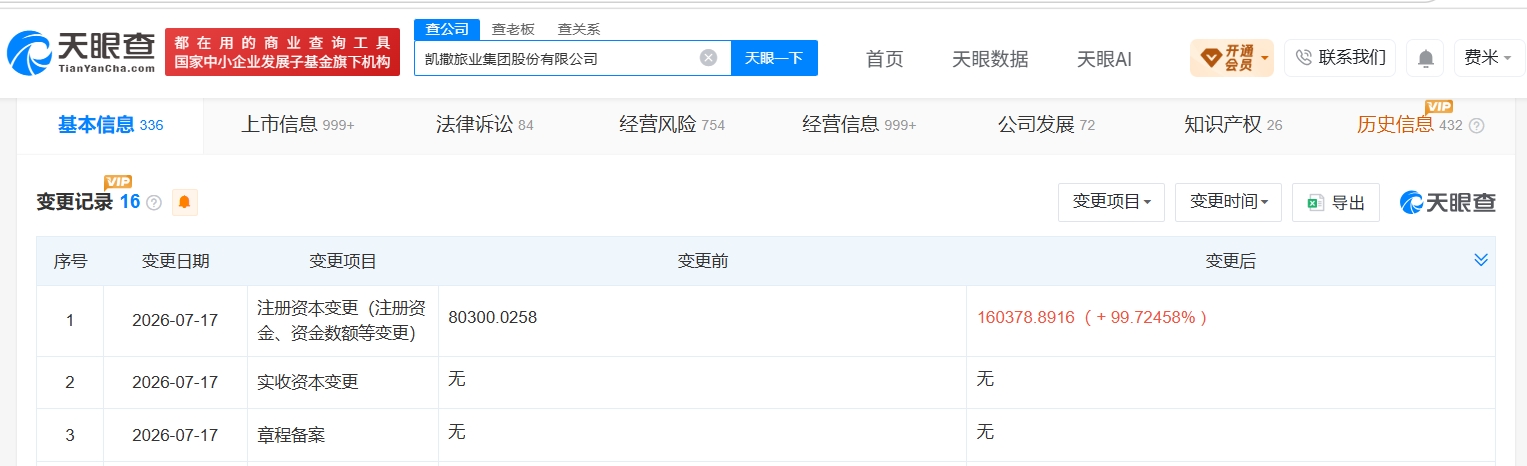Expand table rows with blue double chevron
Image resolution: width=1527 pixels, height=466 pixels.
(1481, 260)
